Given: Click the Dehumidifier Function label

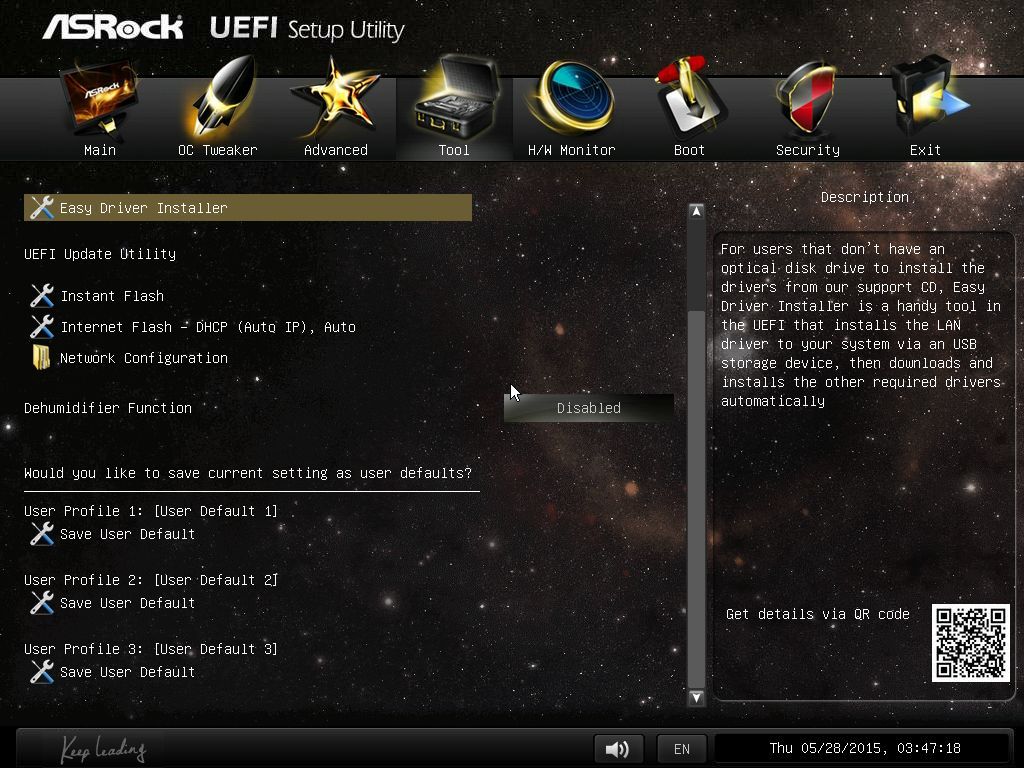Looking at the screenshot, I should click(108, 408).
